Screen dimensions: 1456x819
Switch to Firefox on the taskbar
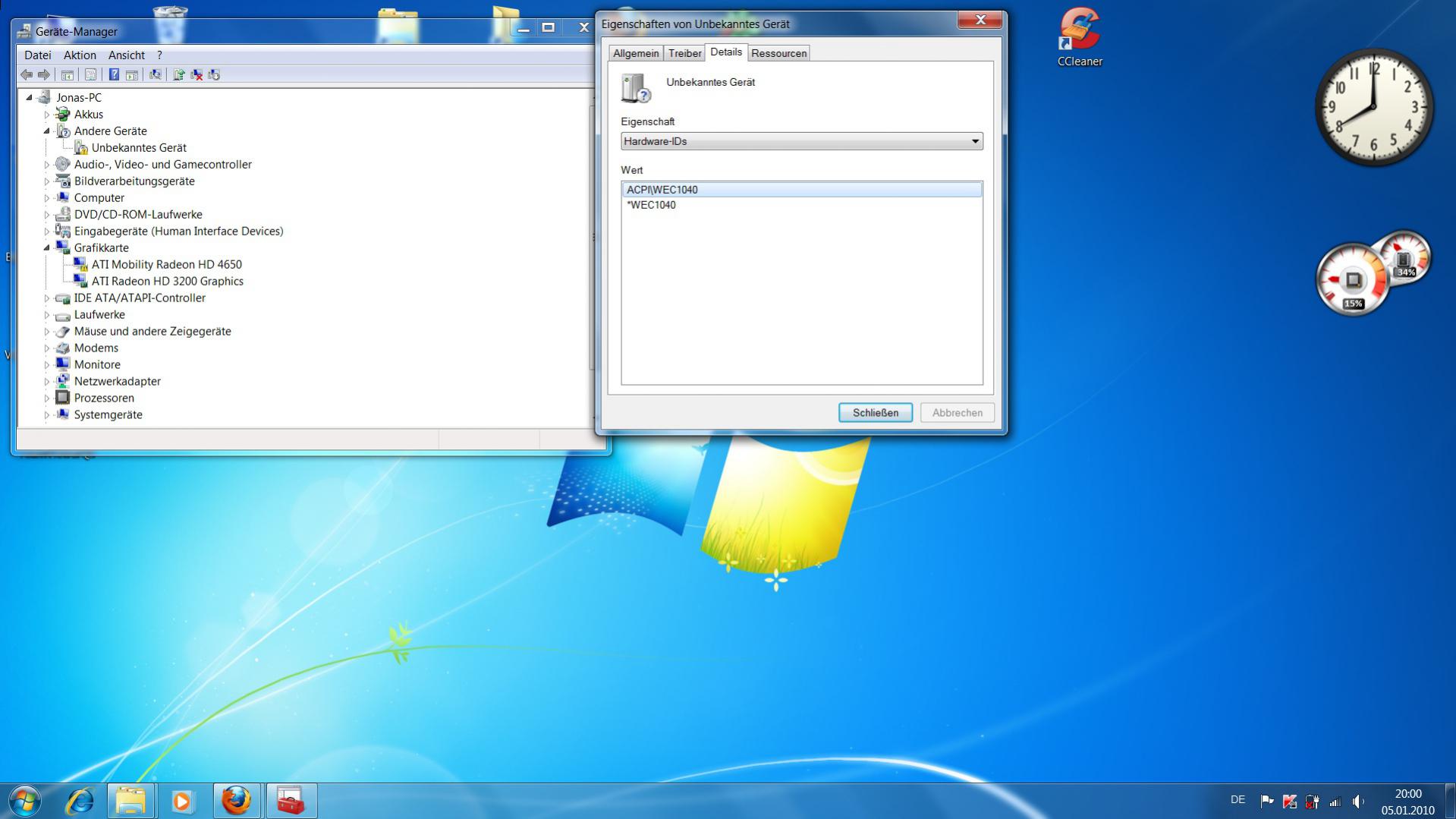(x=237, y=801)
